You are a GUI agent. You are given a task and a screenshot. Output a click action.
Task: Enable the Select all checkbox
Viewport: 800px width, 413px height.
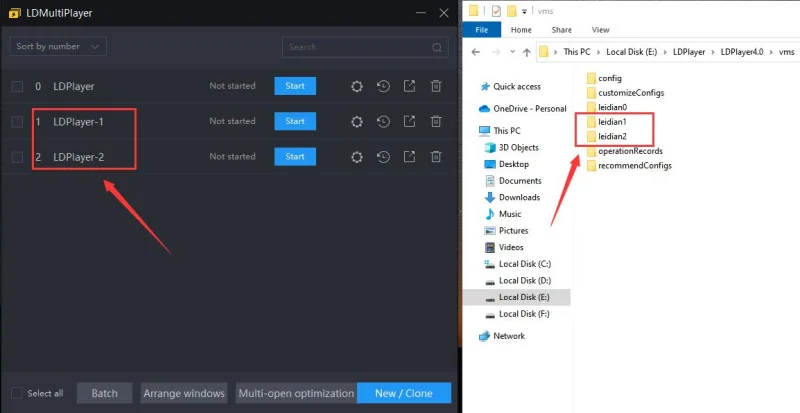pos(17,393)
